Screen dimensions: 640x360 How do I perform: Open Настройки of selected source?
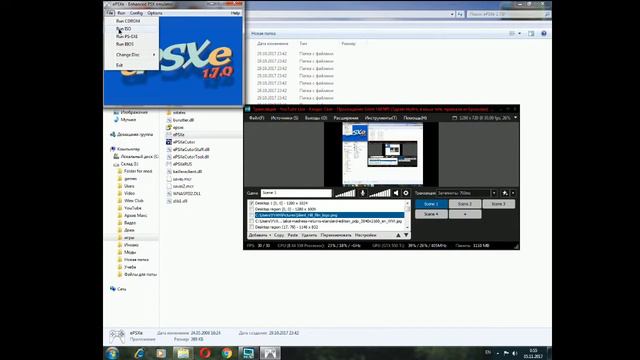coord(365,235)
